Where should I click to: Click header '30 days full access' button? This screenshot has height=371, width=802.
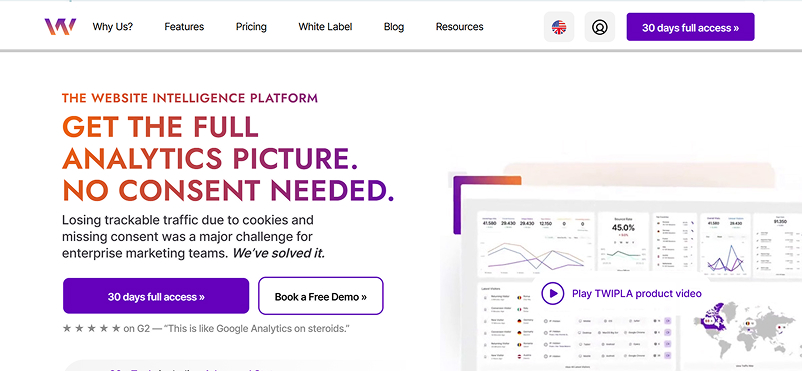click(x=690, y=27)
